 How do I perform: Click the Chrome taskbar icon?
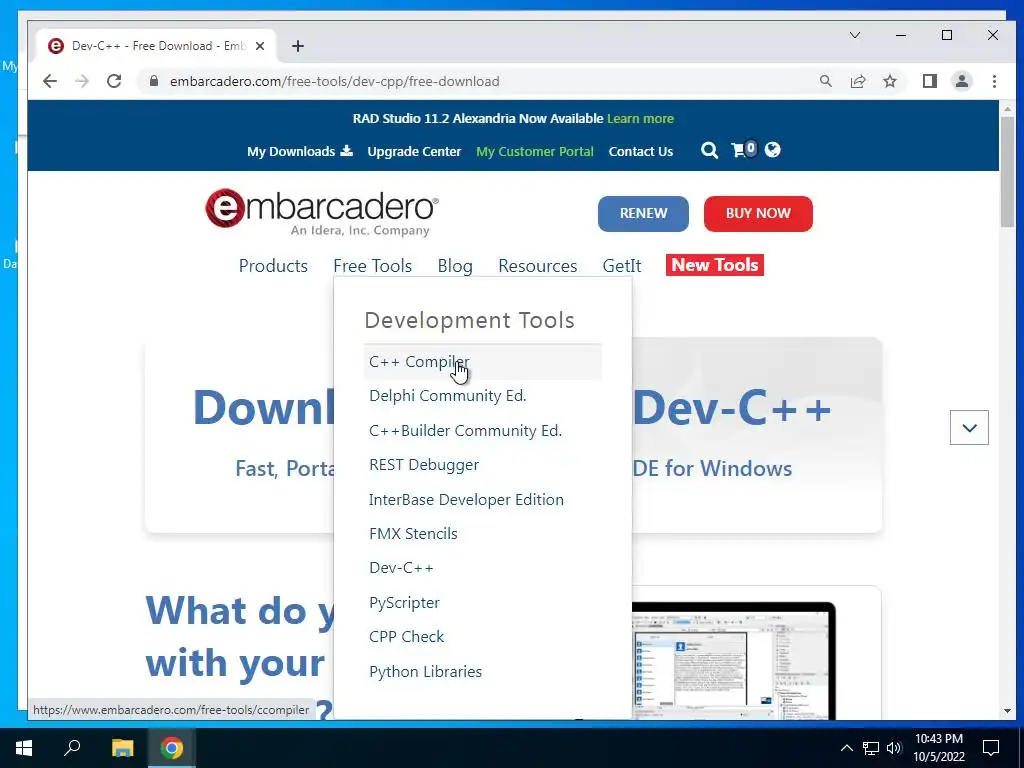172,748
